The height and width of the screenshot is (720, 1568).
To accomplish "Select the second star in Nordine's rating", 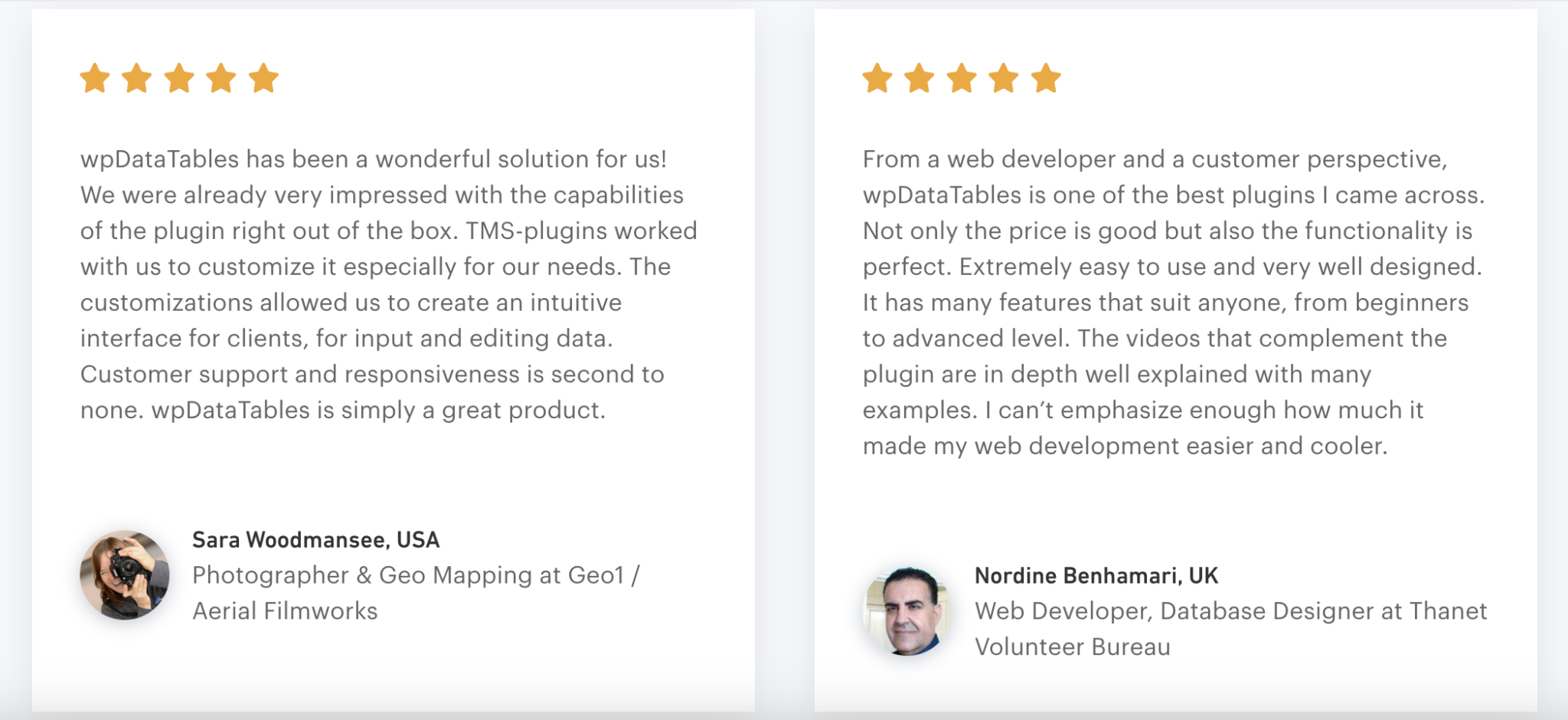I will [920, 78].
